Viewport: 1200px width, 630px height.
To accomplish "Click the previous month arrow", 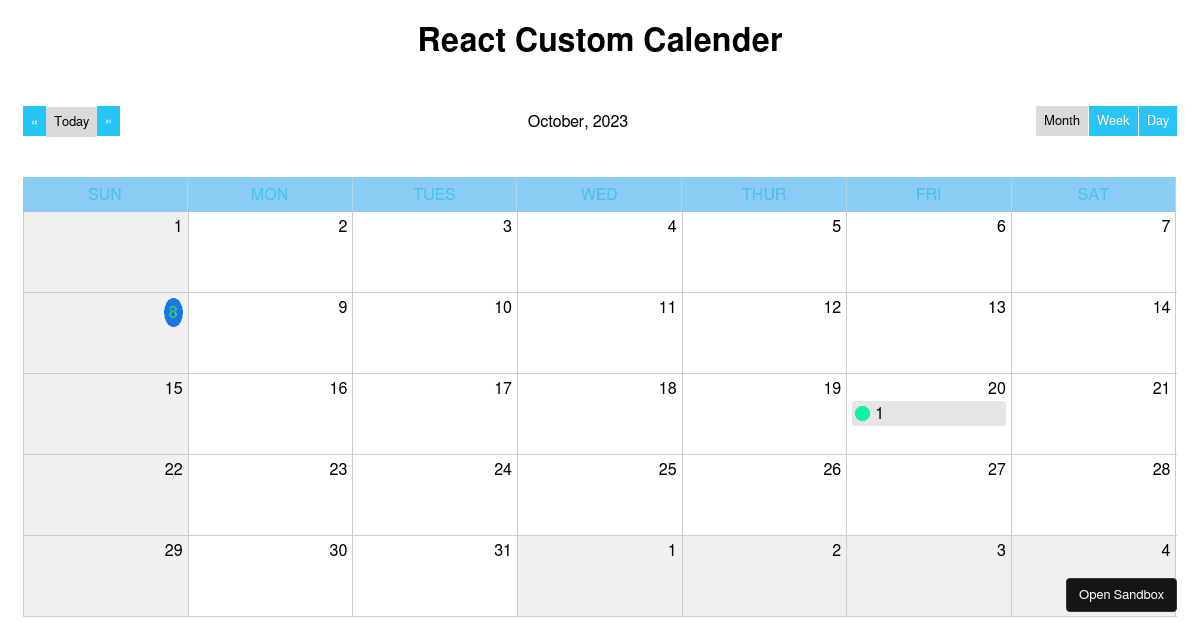I will pyautogui.click(x=33, y=121).
